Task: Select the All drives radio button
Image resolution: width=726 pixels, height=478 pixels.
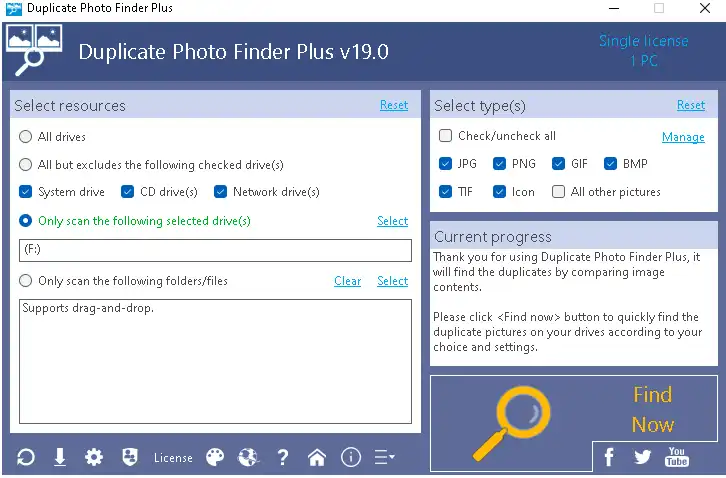Action: click(26, 137)
